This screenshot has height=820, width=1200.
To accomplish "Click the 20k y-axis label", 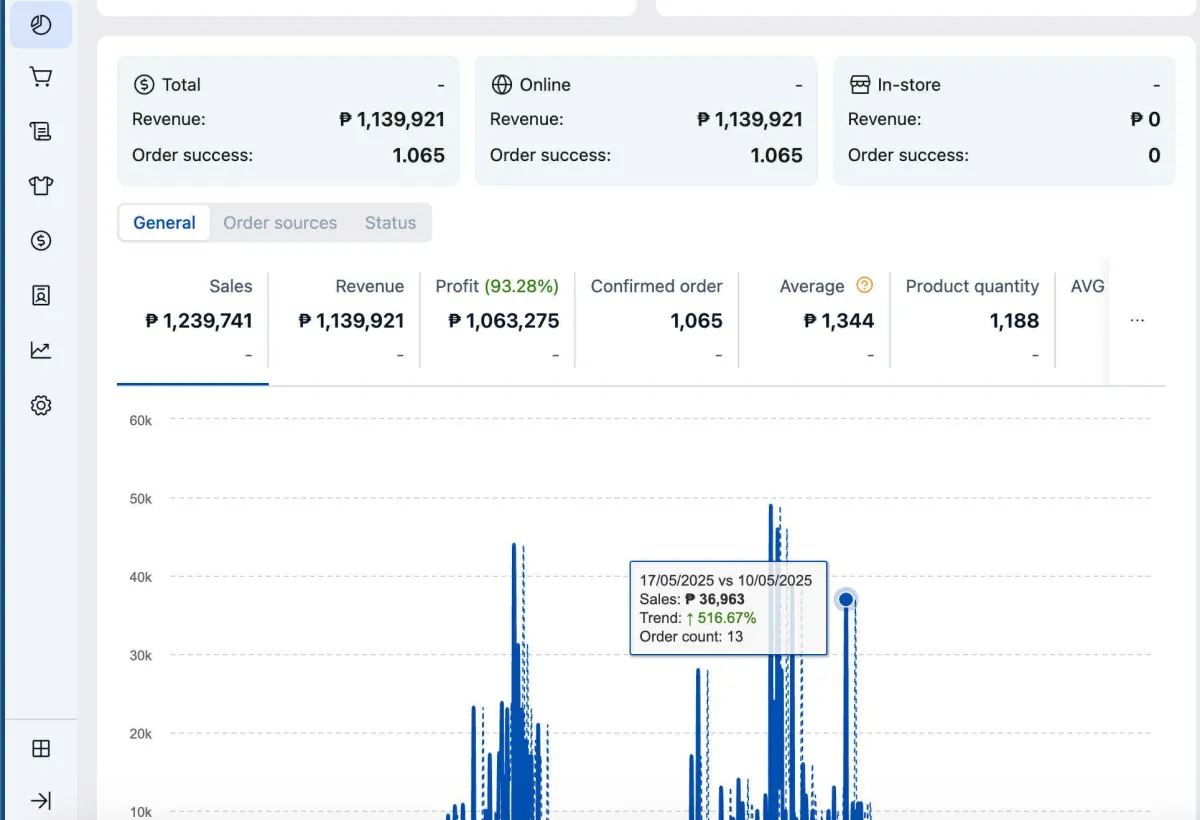I will click(140, 733).
